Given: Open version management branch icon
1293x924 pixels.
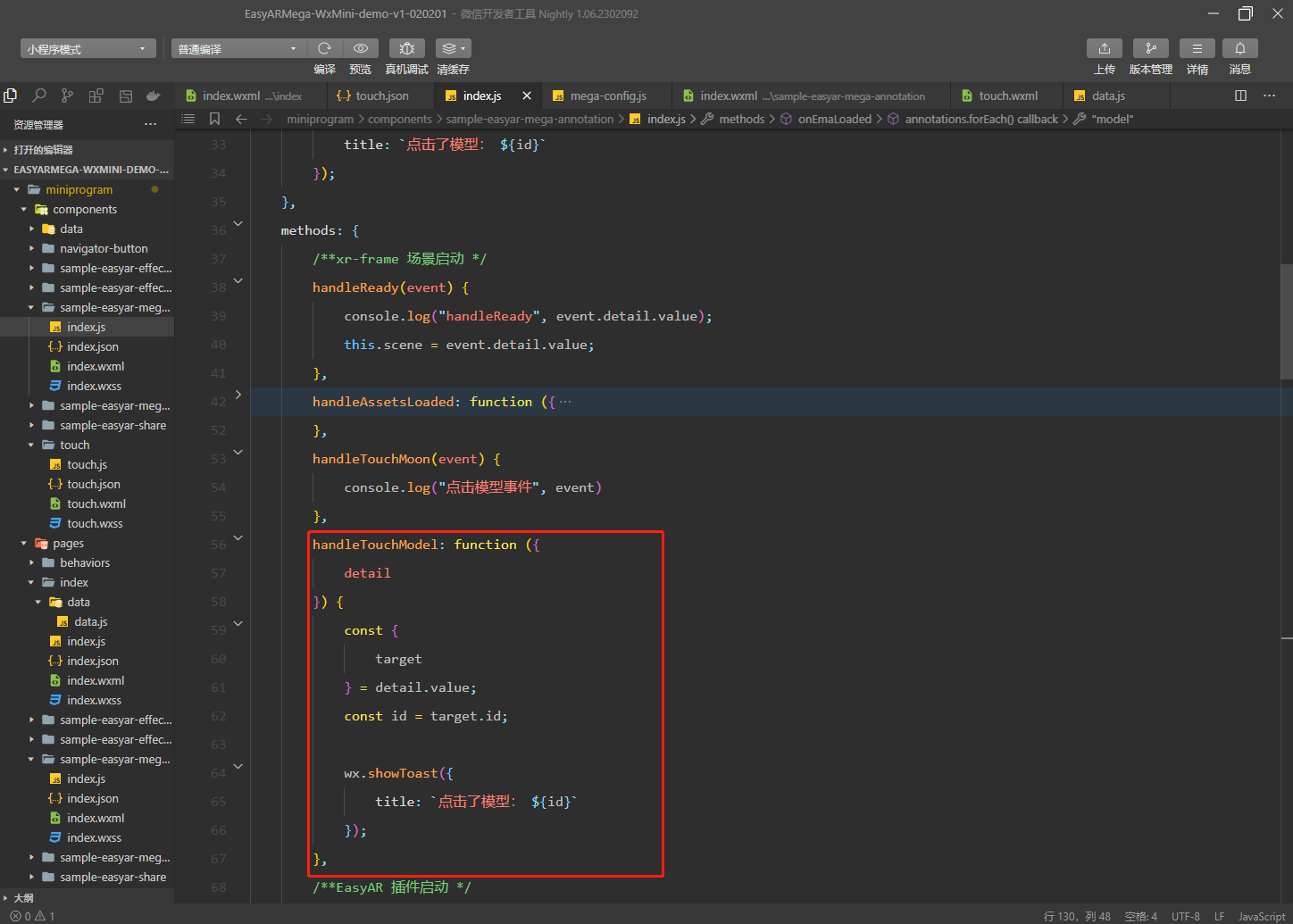Looking at the screenshot, I should [1151, 48].
